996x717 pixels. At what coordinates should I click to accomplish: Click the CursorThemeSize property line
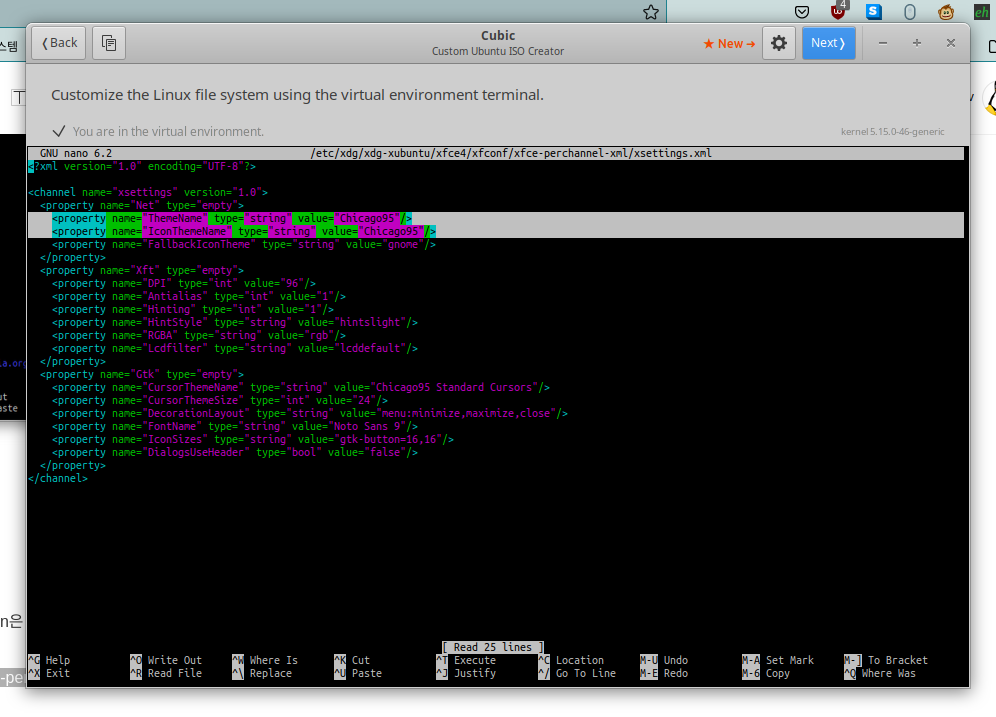point(220,401)
